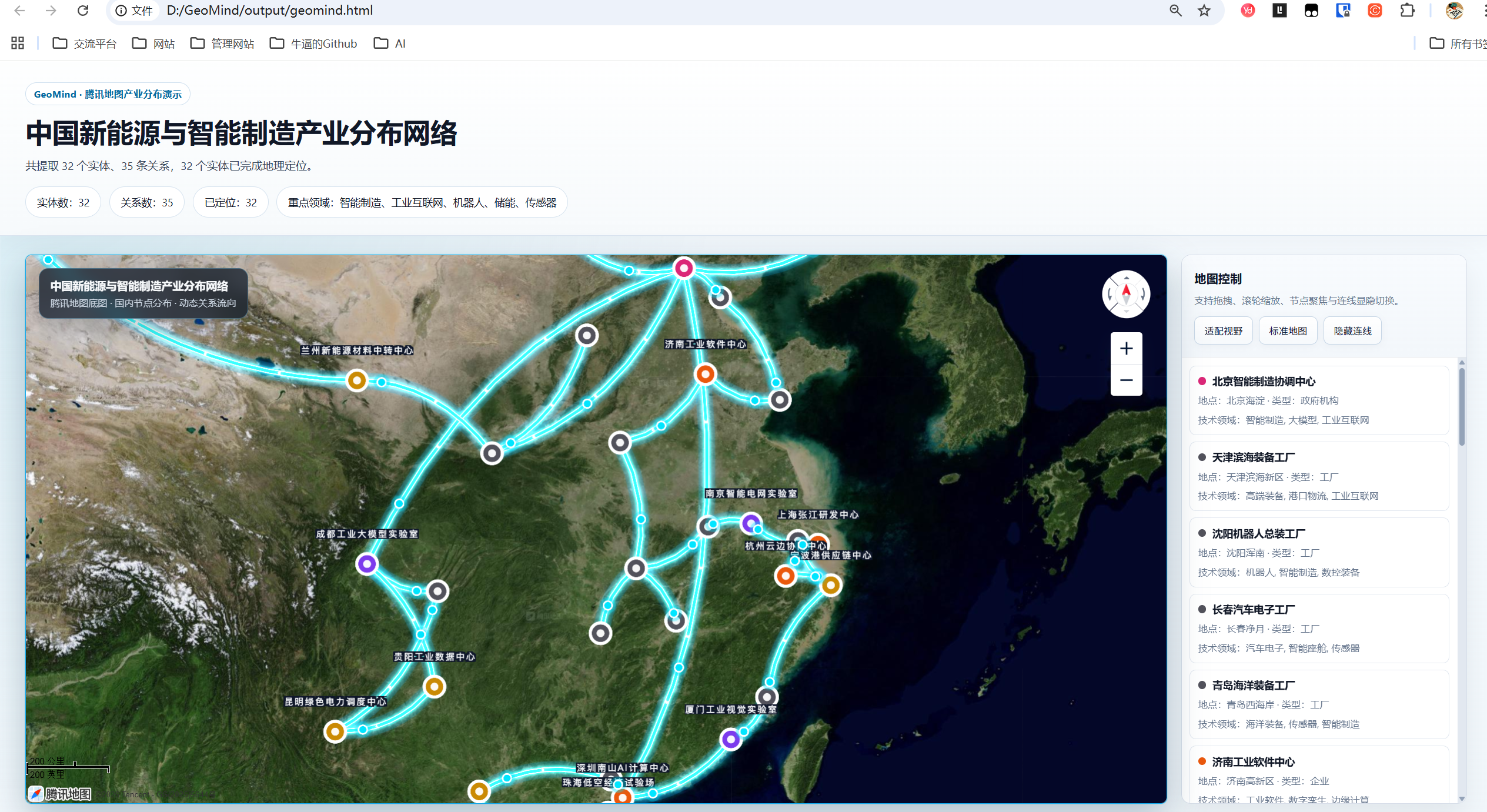The width and height of the screenshot is (1487, 812).
Task: Zoom in the map with the plus button
Action: tap(1126, 349)
